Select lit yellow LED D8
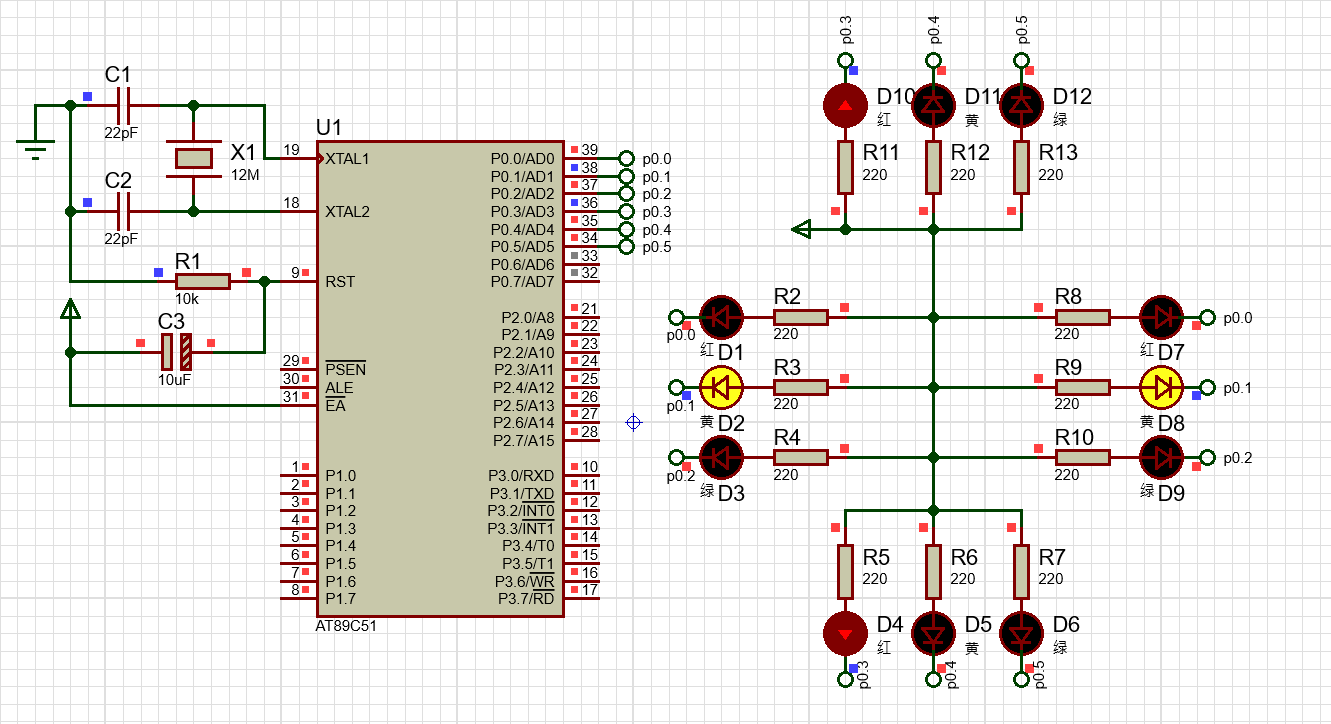This screenshot has height=724, width=1331. tap(1162, 387)
